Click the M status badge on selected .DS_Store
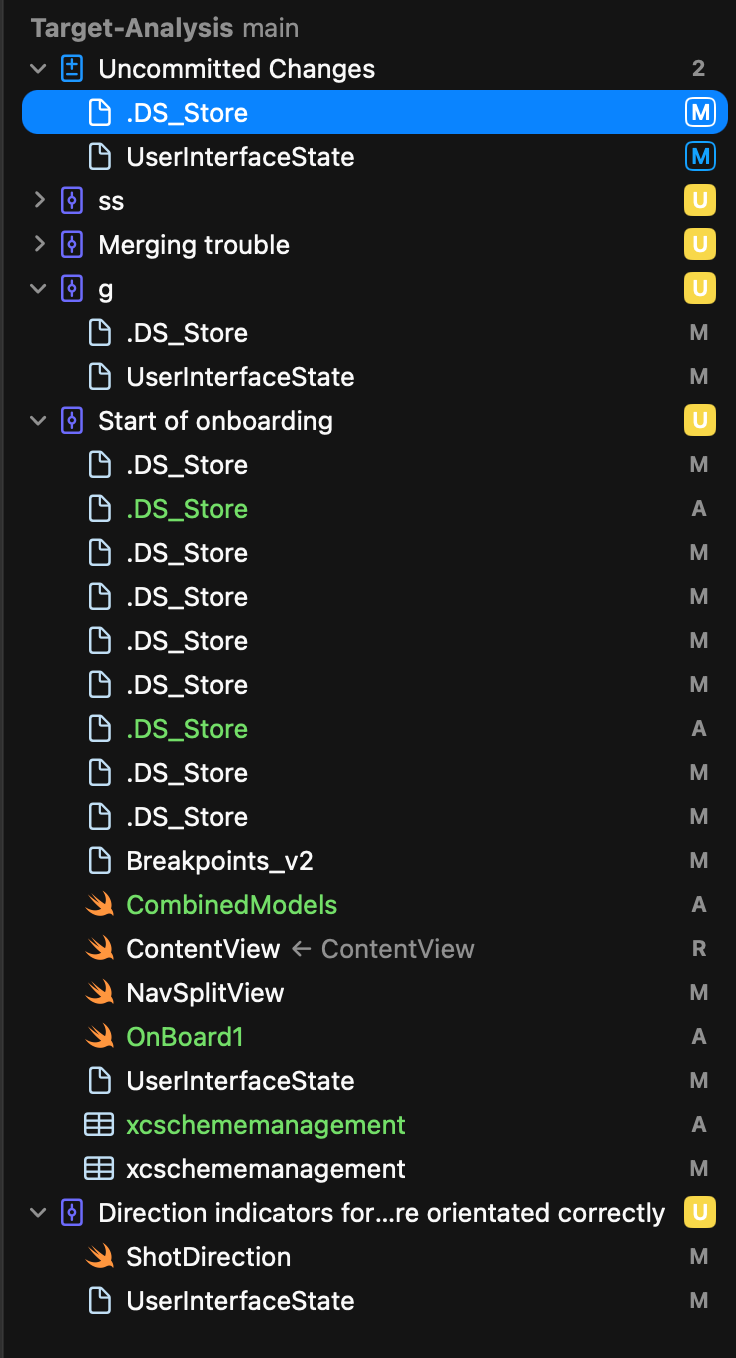The image size is (736, 1358). click(699, 113)
